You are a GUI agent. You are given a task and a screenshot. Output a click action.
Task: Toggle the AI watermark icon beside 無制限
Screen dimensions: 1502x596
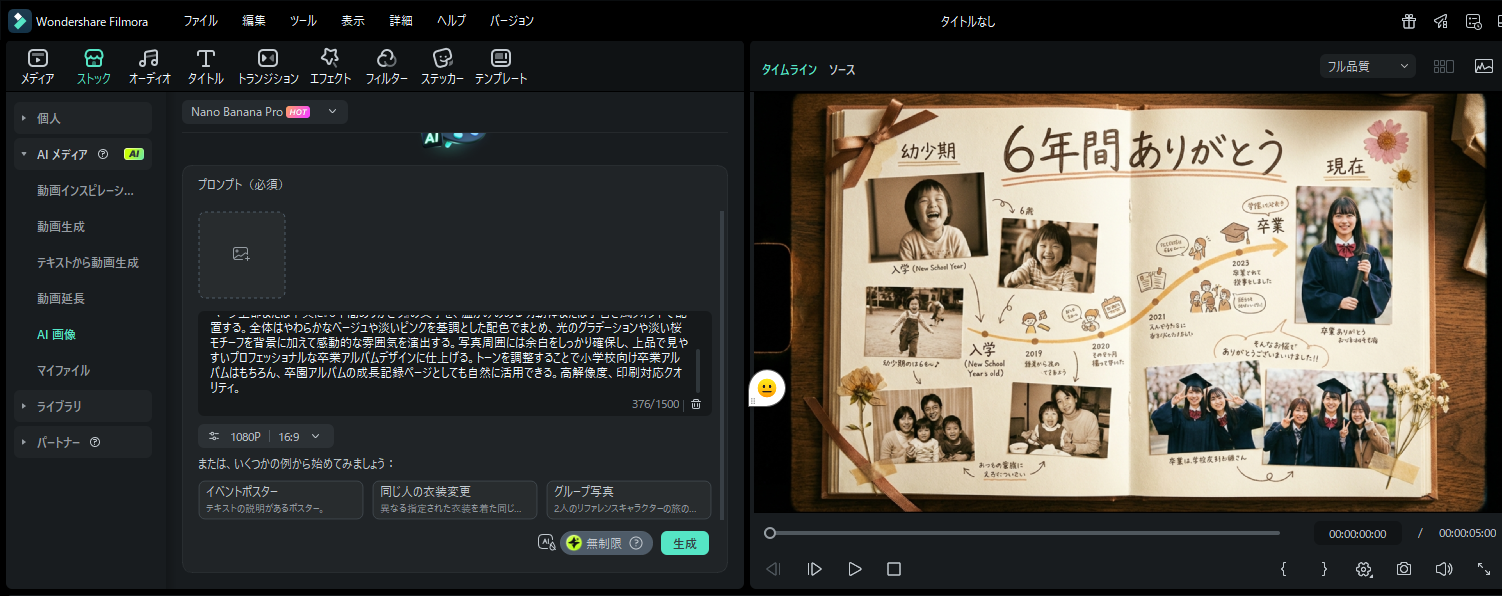tap(546, 543)
